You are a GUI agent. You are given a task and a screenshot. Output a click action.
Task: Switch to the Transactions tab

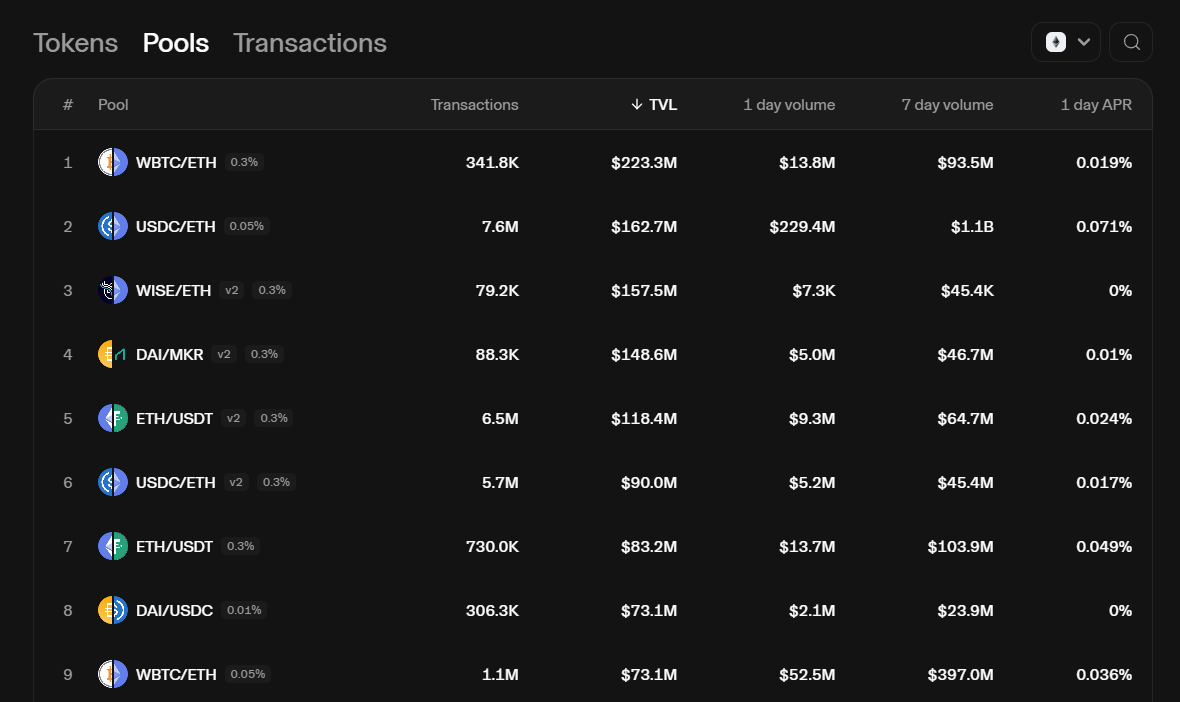pyautogui.click(x=309, y=43)
